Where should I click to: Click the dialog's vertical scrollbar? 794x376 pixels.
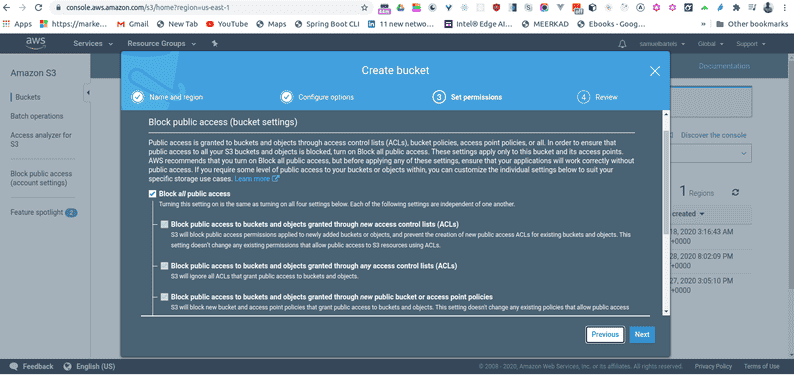pos(666,213)
